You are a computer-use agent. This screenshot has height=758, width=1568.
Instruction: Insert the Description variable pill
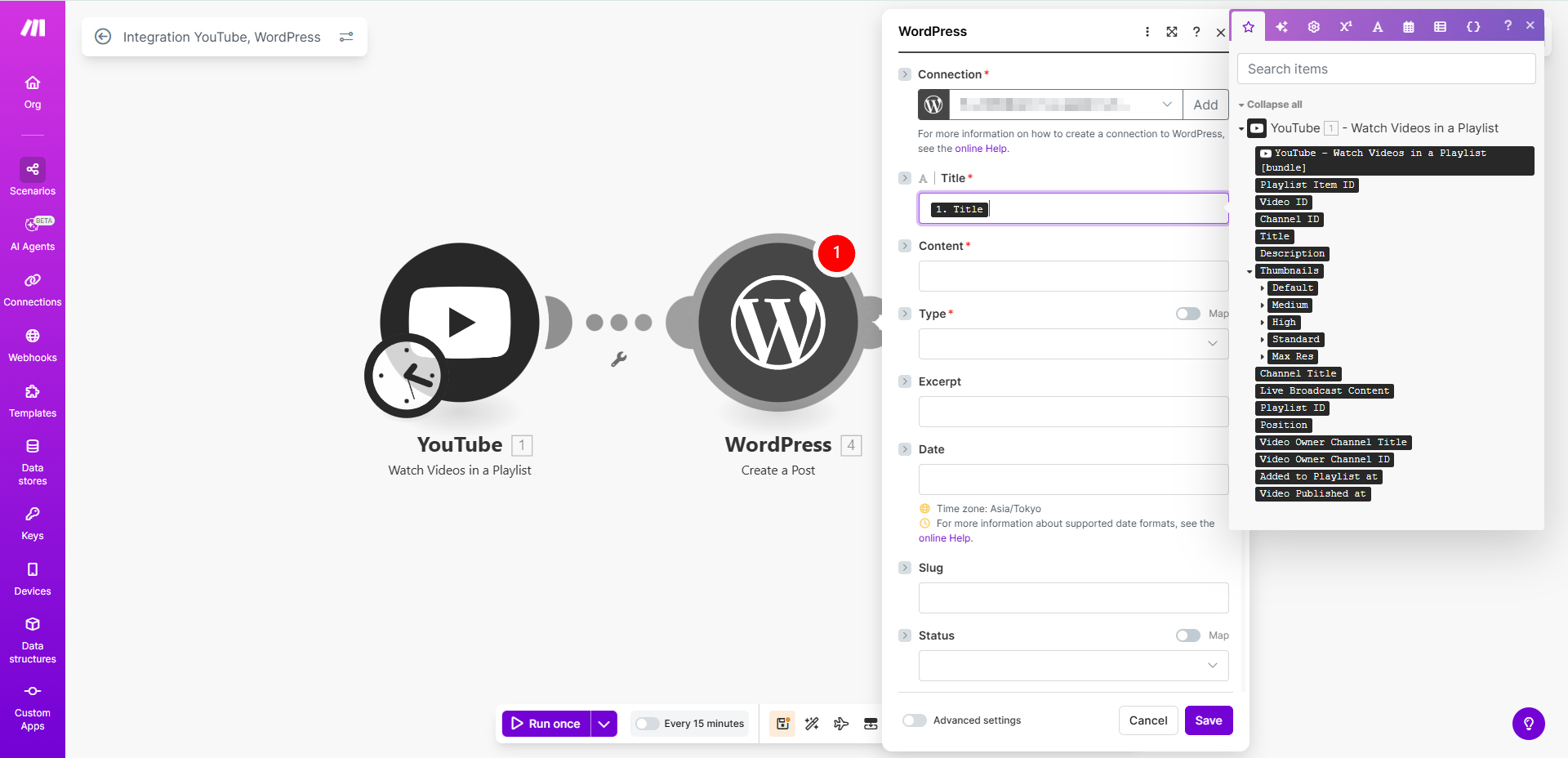(x=1292, y=254)
